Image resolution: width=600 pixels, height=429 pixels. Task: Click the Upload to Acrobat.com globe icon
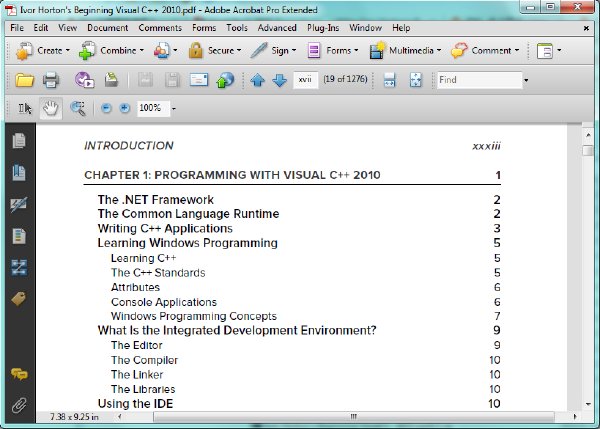(225, 80)
